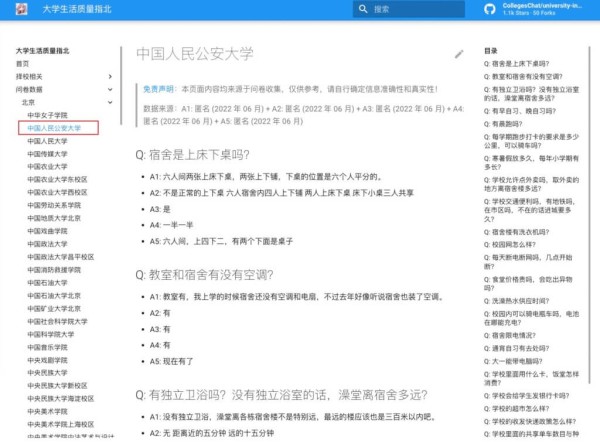The height and width of the screenshot is (444, 600).
Task: Jump to 有早自习、晚自习吗 in contents
Action: pos(520,111)
